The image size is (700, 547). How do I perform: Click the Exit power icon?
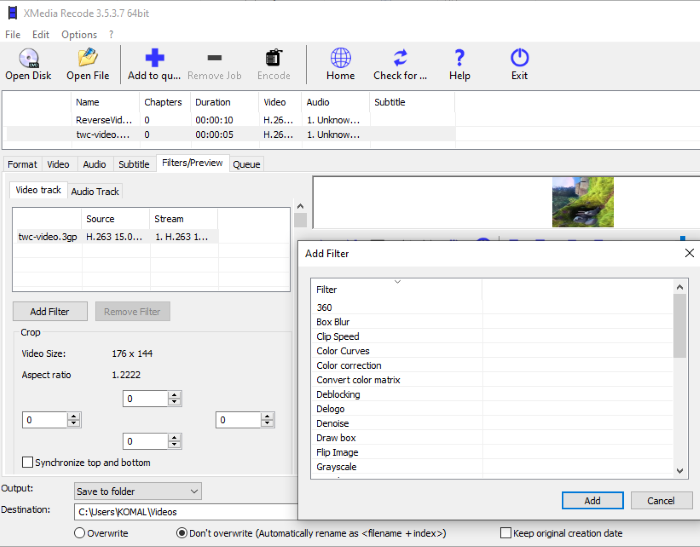tap(519, 58)
